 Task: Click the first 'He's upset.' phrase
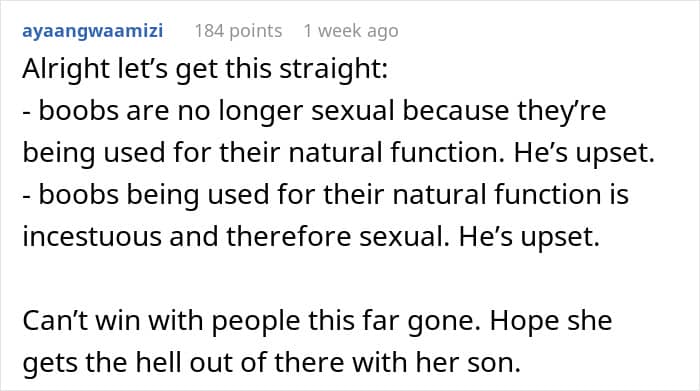click(x=584, y=153)
